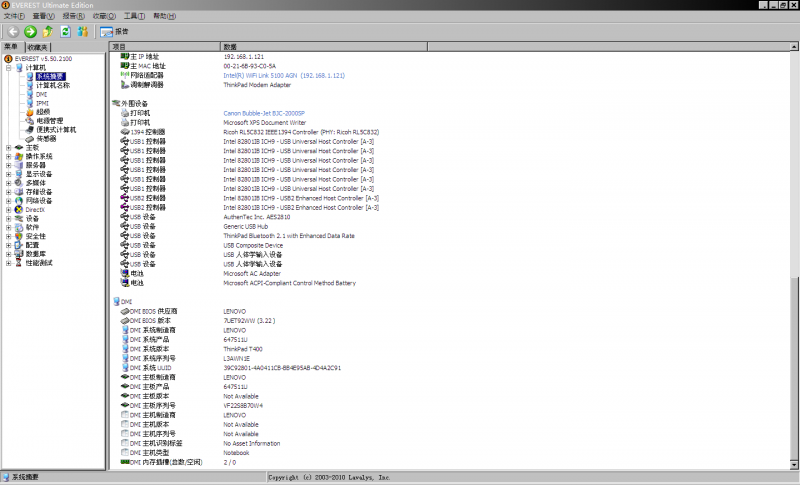Switch to the 收藏夹 tab
The image size is (800, 485).
[37, 47]
